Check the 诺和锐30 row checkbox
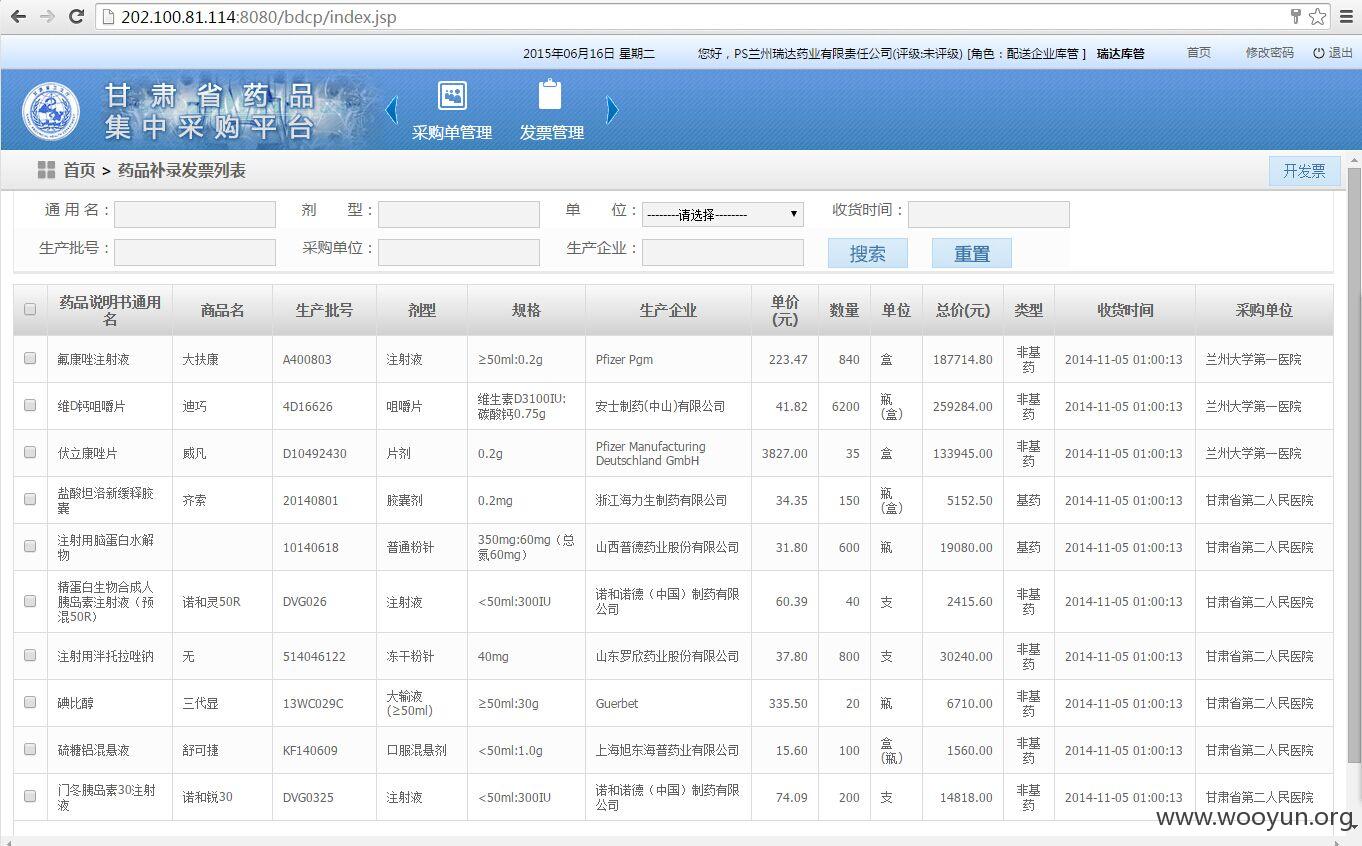 click(x=30, y=796)
